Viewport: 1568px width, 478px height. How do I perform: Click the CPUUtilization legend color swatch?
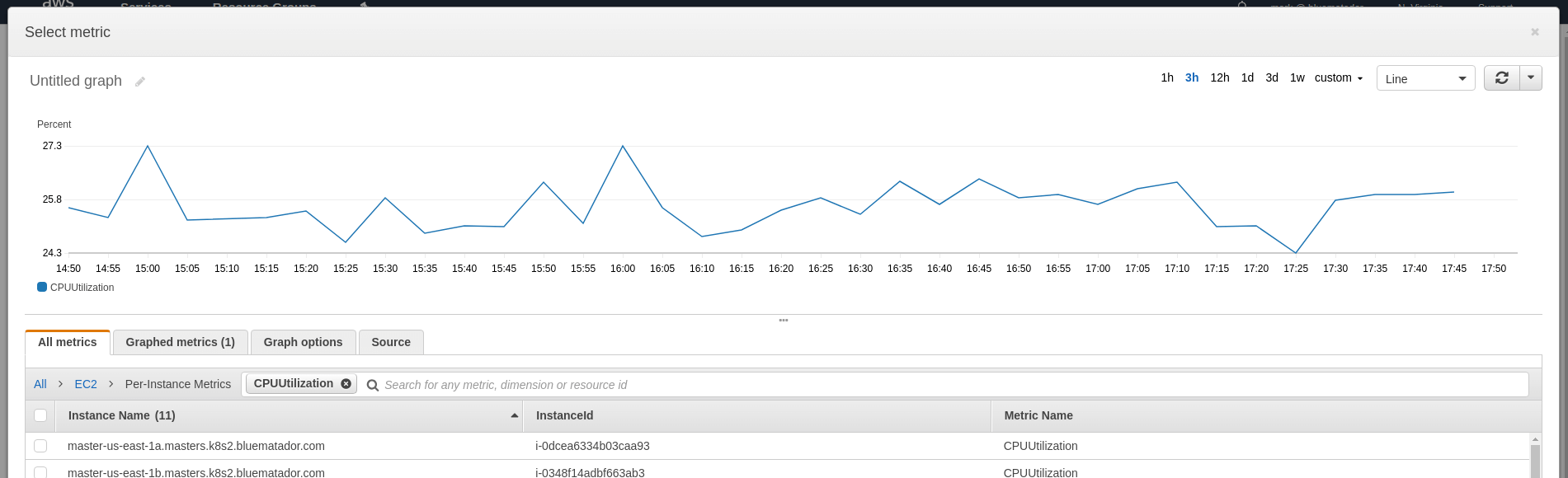(x=42, y=288)
